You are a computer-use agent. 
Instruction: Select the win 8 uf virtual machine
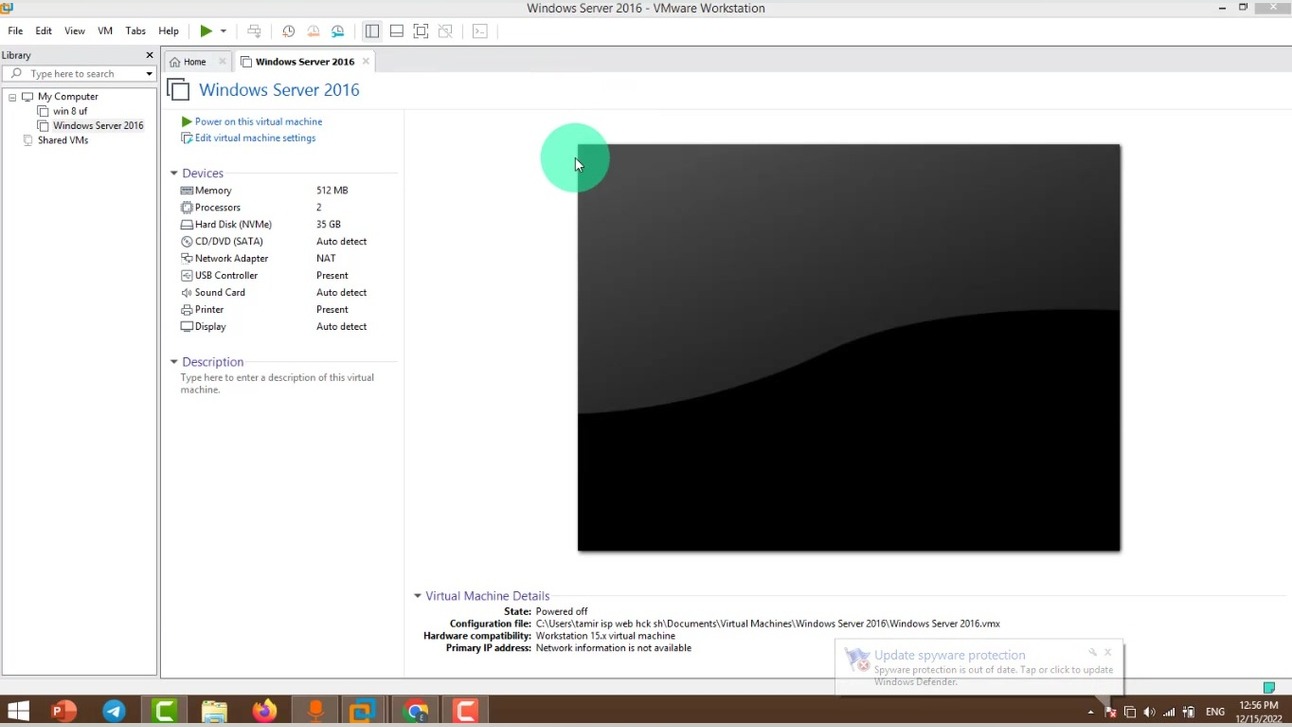click(x=70, y=111)
